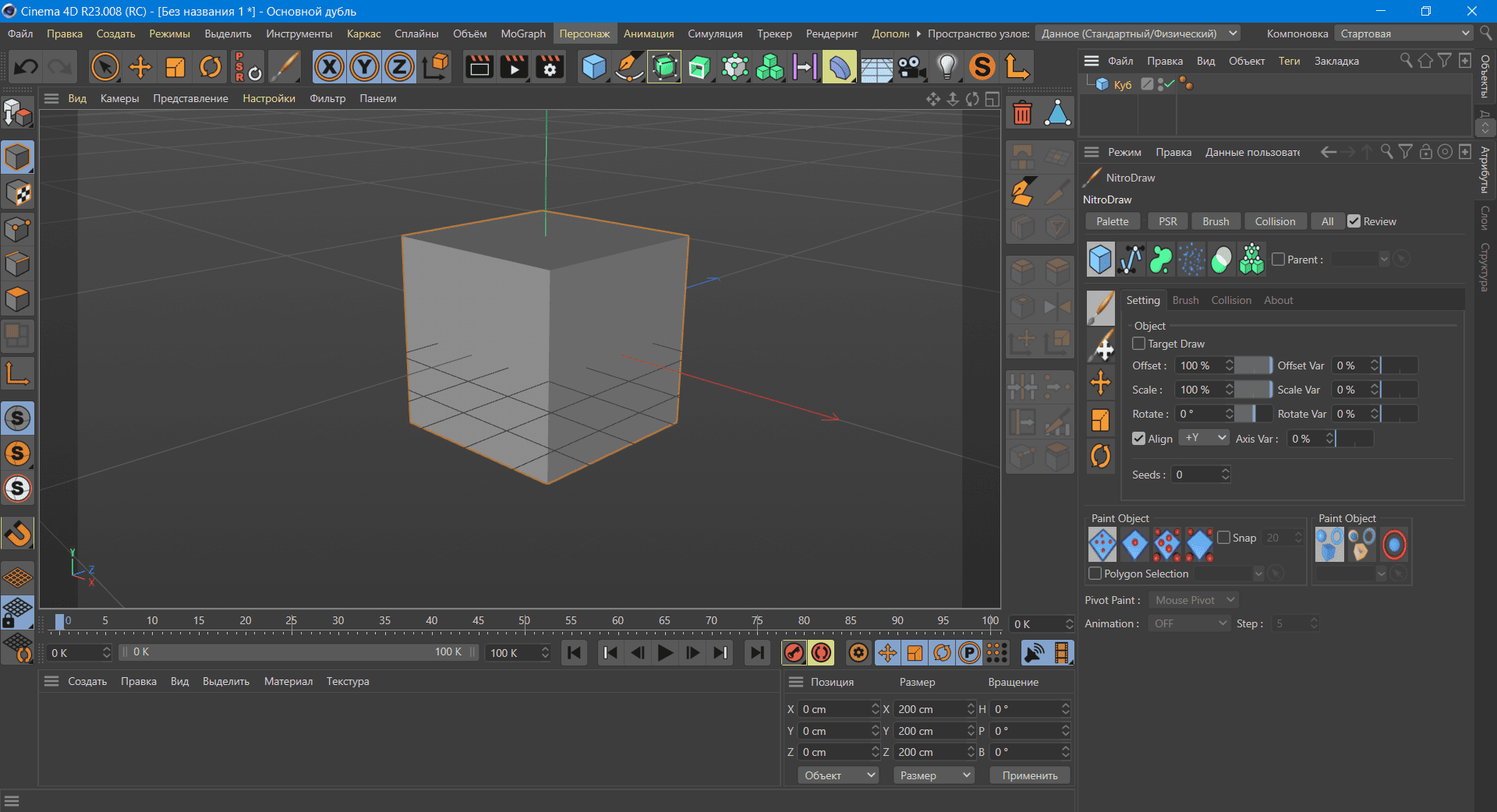Open the Parent object dropdown
Viewport: 1497px width, 812px height.
click(x=1360, y=259)
